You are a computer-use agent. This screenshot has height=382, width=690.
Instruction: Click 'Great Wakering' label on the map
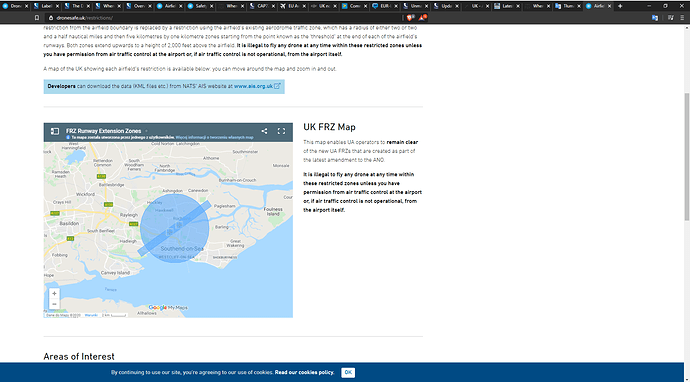point(236,243)
